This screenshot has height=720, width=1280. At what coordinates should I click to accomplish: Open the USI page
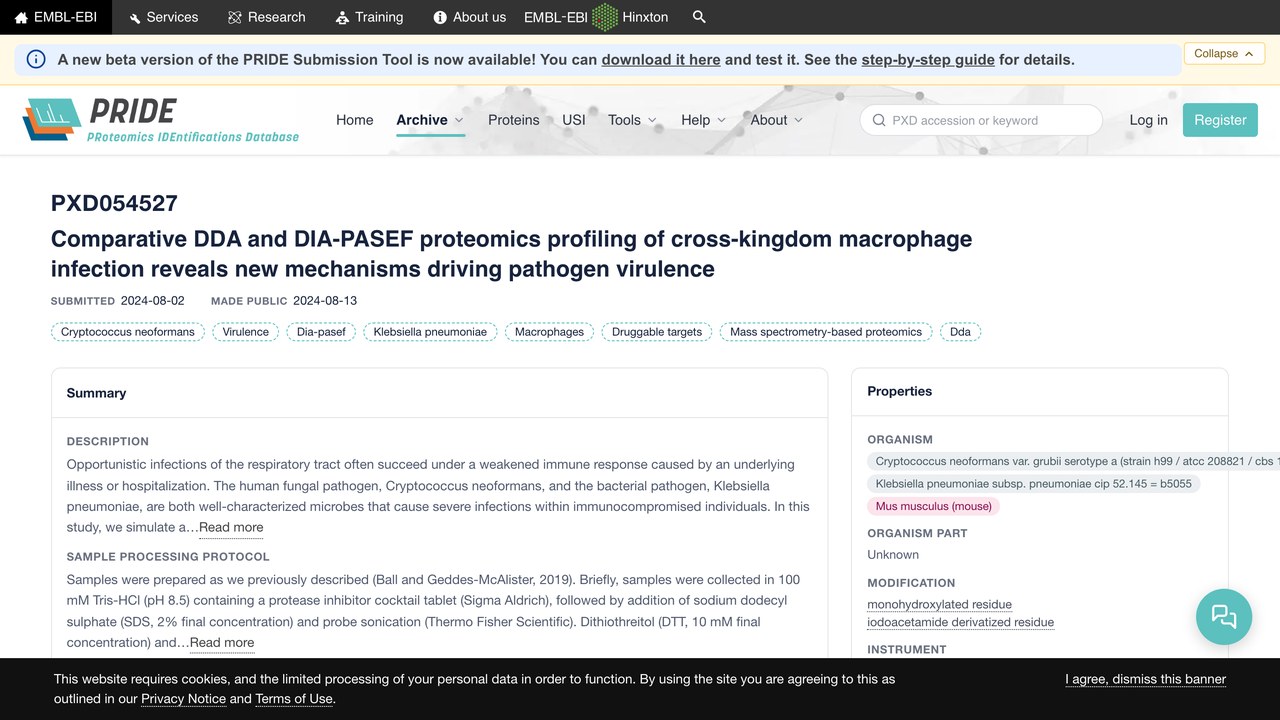(574, 120)
